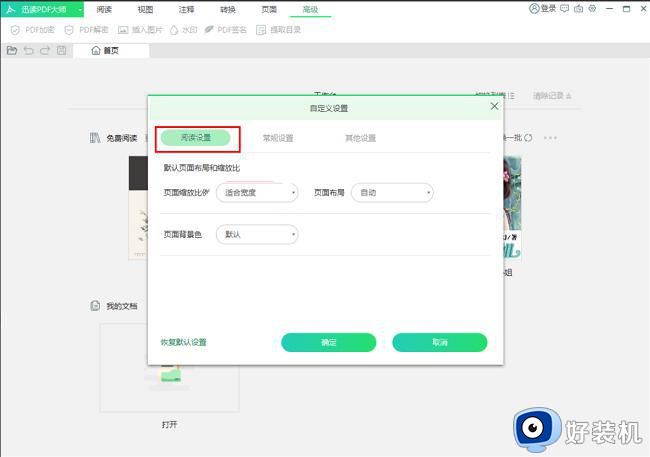Image resolution: width=650 pixels, height=457 pixels.
Task: Open the 迅读PDF大师 app logo menu
Action: [x=42, y=9]
